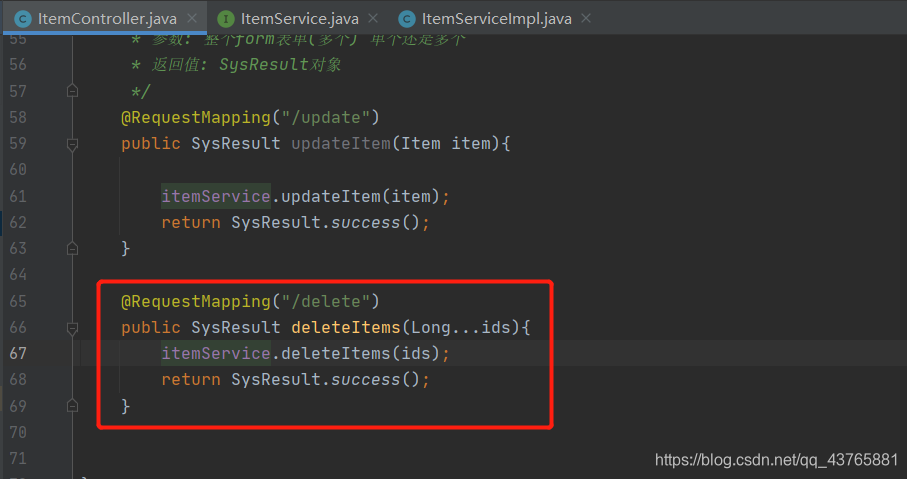Viewport: 907px width, 479px height.
Task: Click the success() call on line 68
Action: [x=375, y=379]
